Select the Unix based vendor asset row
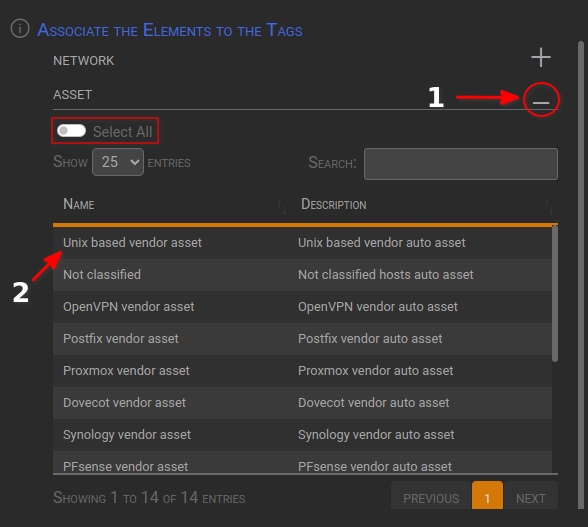The image size is (588, 527). point(302,243)
